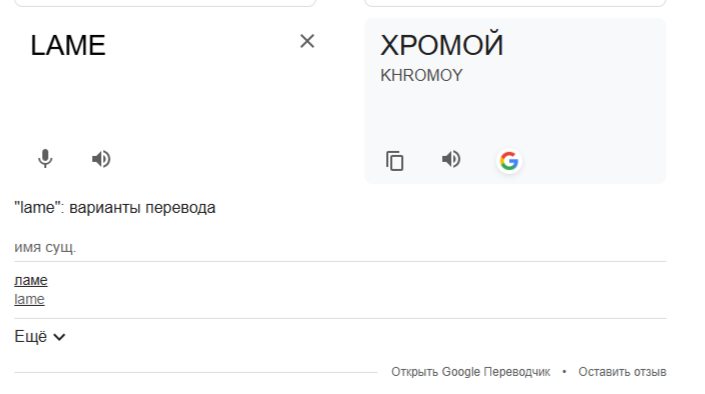Click the chevron arrow beside Ещё

point(59,337)
